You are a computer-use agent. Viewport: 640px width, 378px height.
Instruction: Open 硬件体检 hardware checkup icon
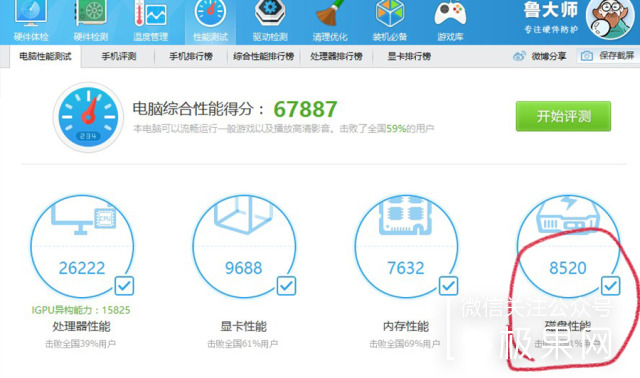[31, 21]
